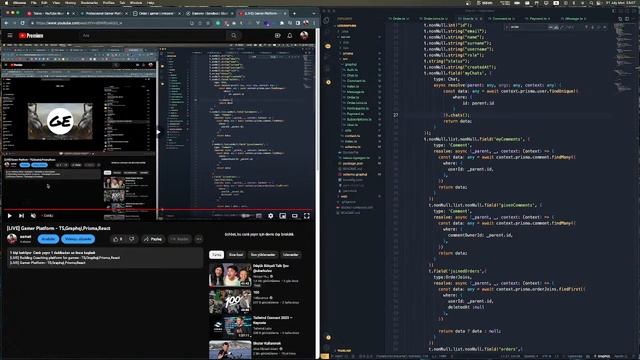The width and height of the screenshot is (640, 360).
Task: Open the Message.ts file in Explorer
Action: pyautogui.click(x=355, y=92)
